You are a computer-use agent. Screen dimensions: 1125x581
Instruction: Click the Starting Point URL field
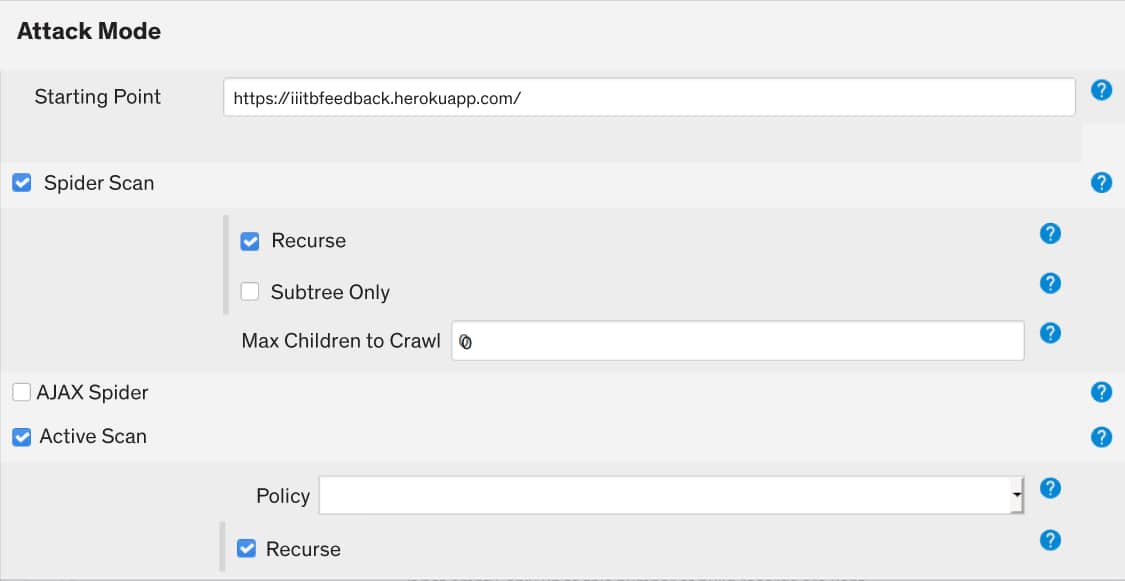tap(648, 98)
